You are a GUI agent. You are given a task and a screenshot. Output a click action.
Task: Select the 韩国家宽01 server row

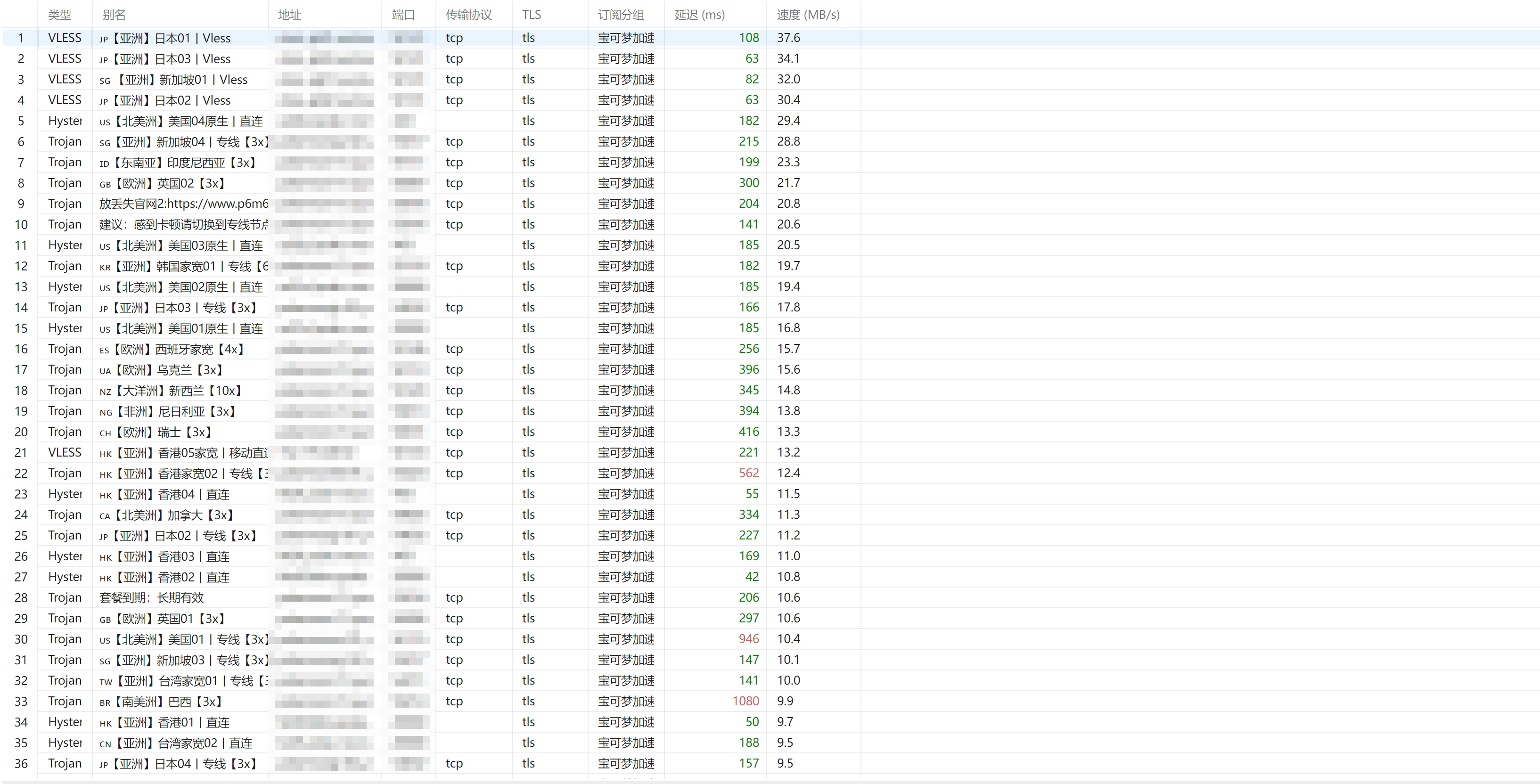click(x=770, y=266)
